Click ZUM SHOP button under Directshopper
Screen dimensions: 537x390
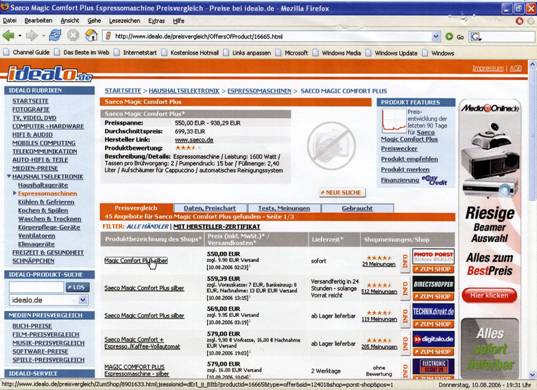point(434,297)
